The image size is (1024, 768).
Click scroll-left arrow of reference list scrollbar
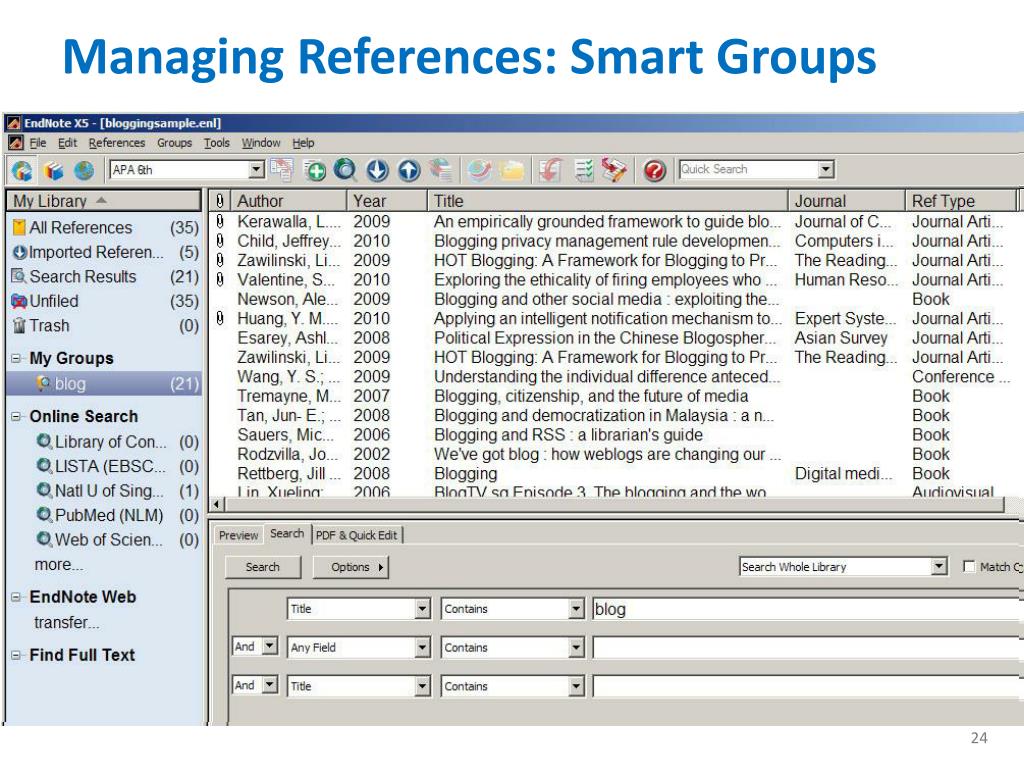tap(217, 504)
